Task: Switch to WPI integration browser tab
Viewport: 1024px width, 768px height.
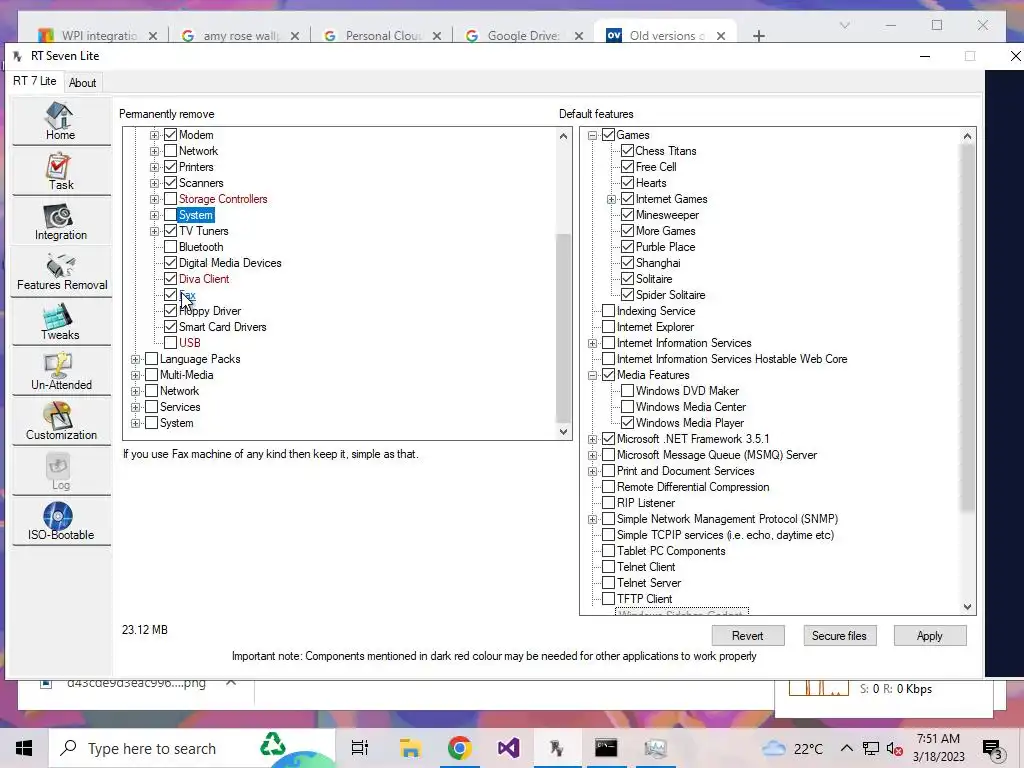Action: (98, 36)
